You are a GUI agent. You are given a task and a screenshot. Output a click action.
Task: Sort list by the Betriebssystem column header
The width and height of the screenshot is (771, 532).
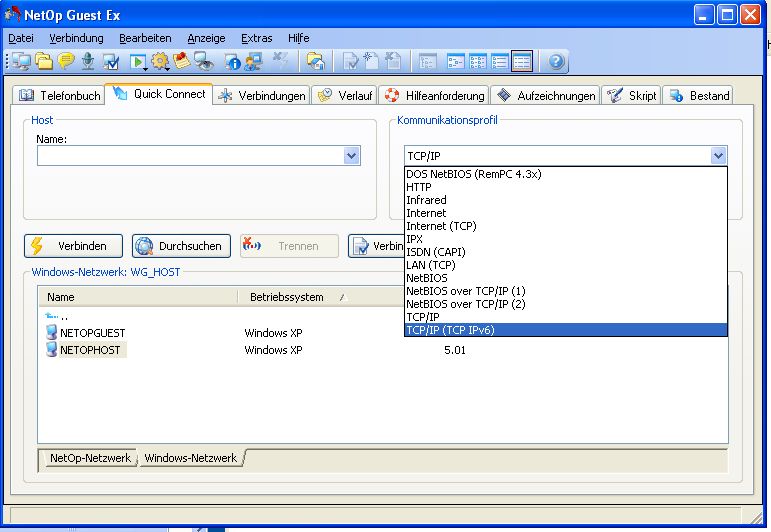[320, 297]
